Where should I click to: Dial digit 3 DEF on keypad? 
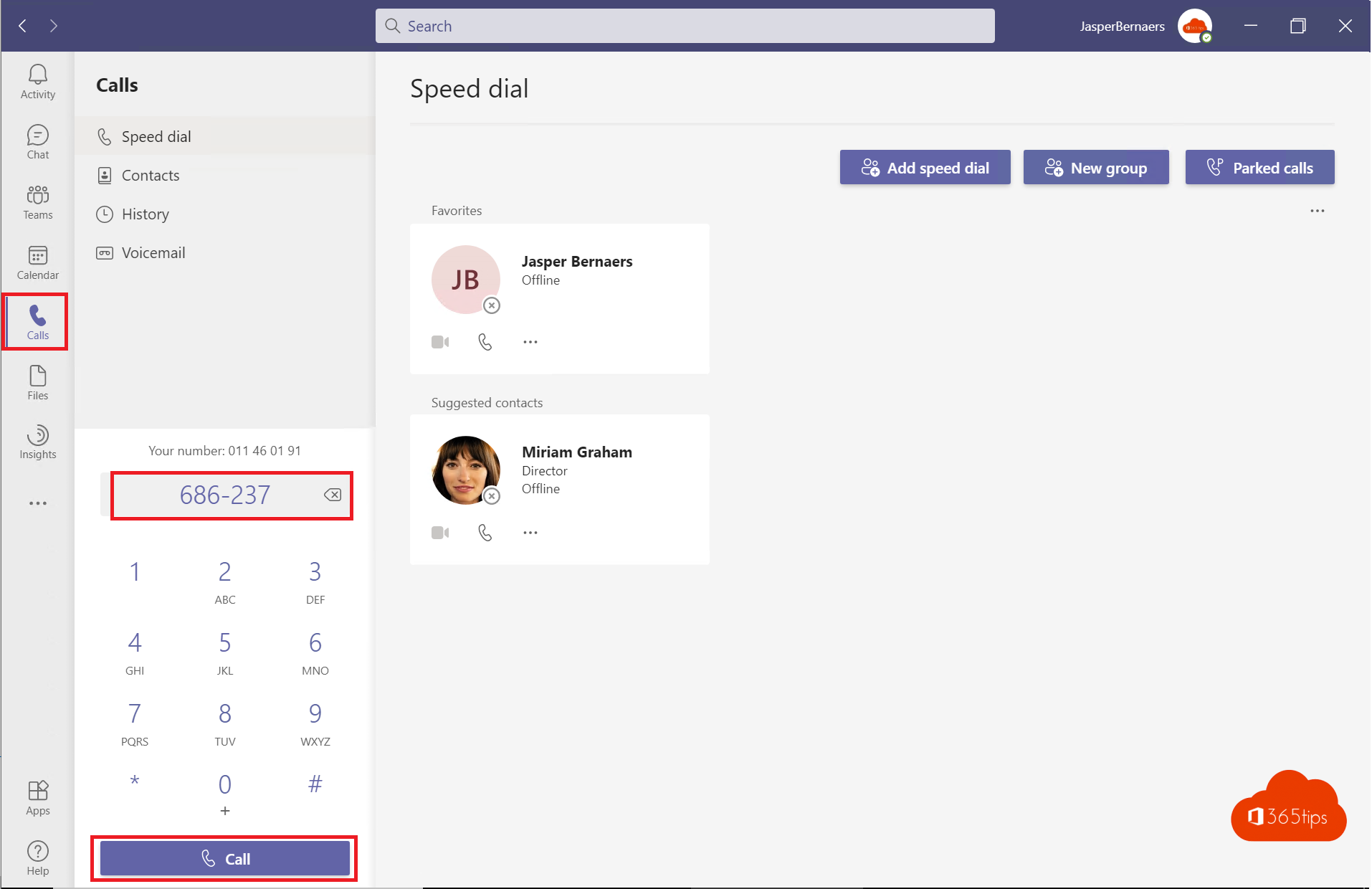point(315,582)
